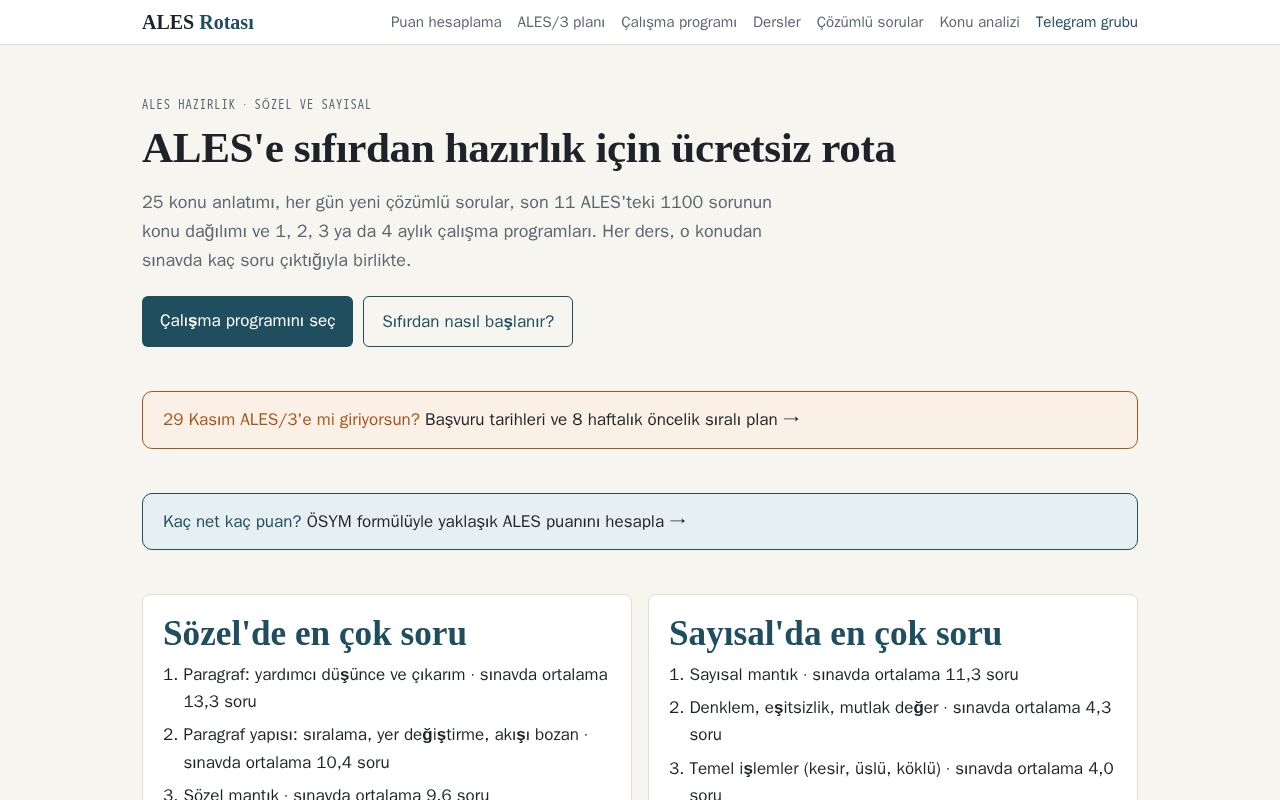Select Çalışma programı in navigation
Viewport: 1280px width, 800px height.
[679, 22]
